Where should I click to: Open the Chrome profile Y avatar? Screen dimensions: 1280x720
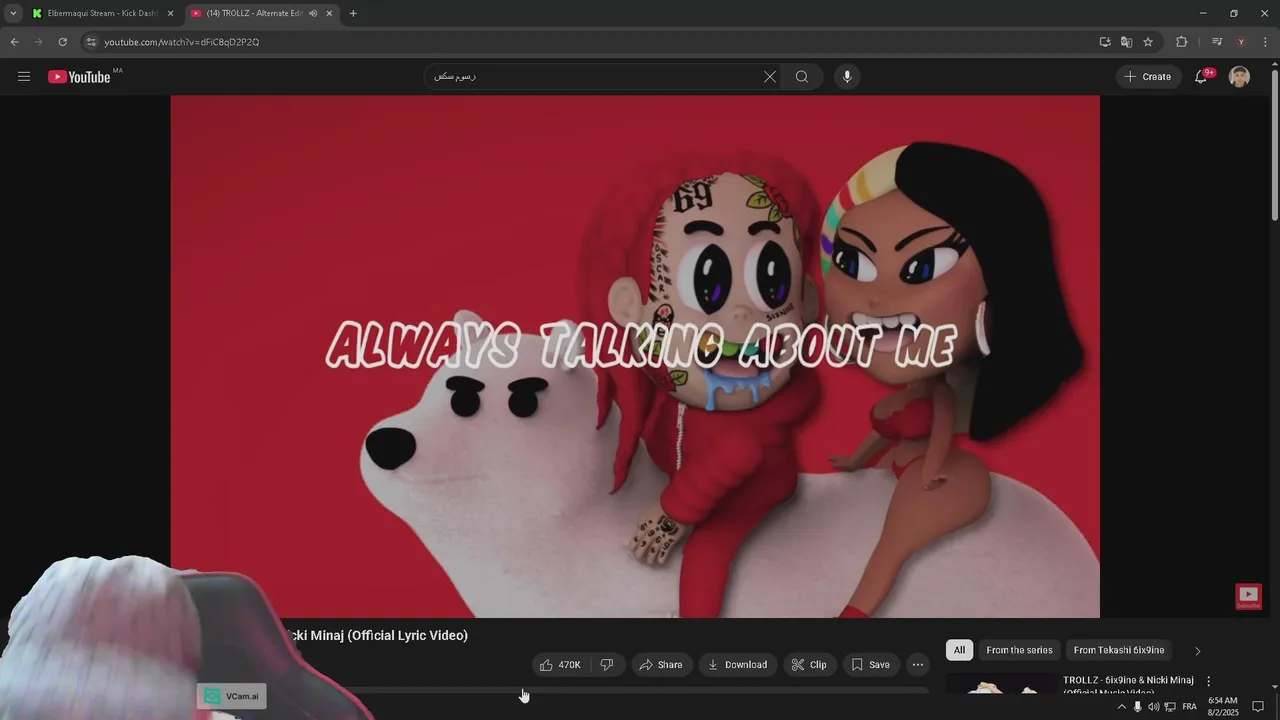click(x=1241, y=42)
